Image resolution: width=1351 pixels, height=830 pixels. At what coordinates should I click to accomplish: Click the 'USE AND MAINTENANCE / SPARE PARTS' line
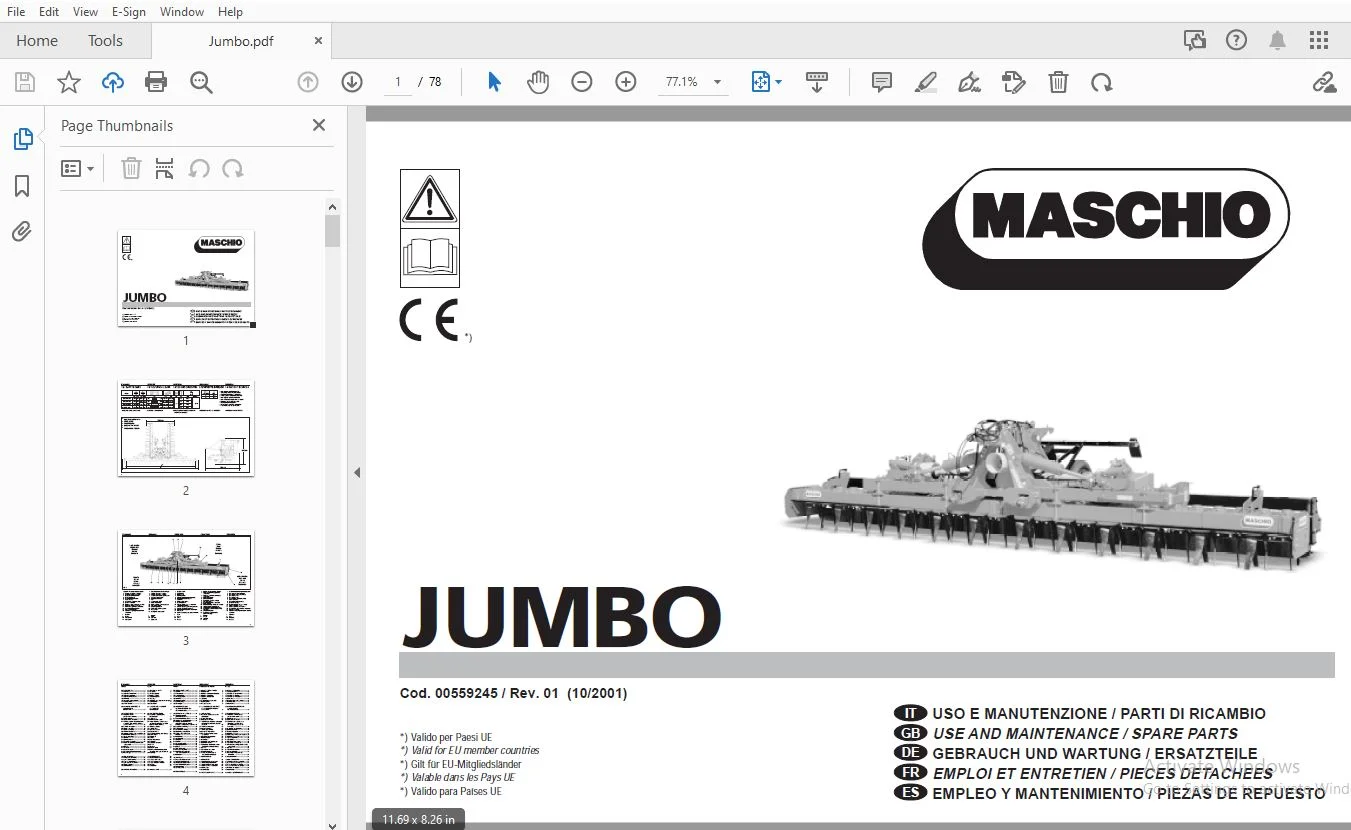pos(1085,733)
